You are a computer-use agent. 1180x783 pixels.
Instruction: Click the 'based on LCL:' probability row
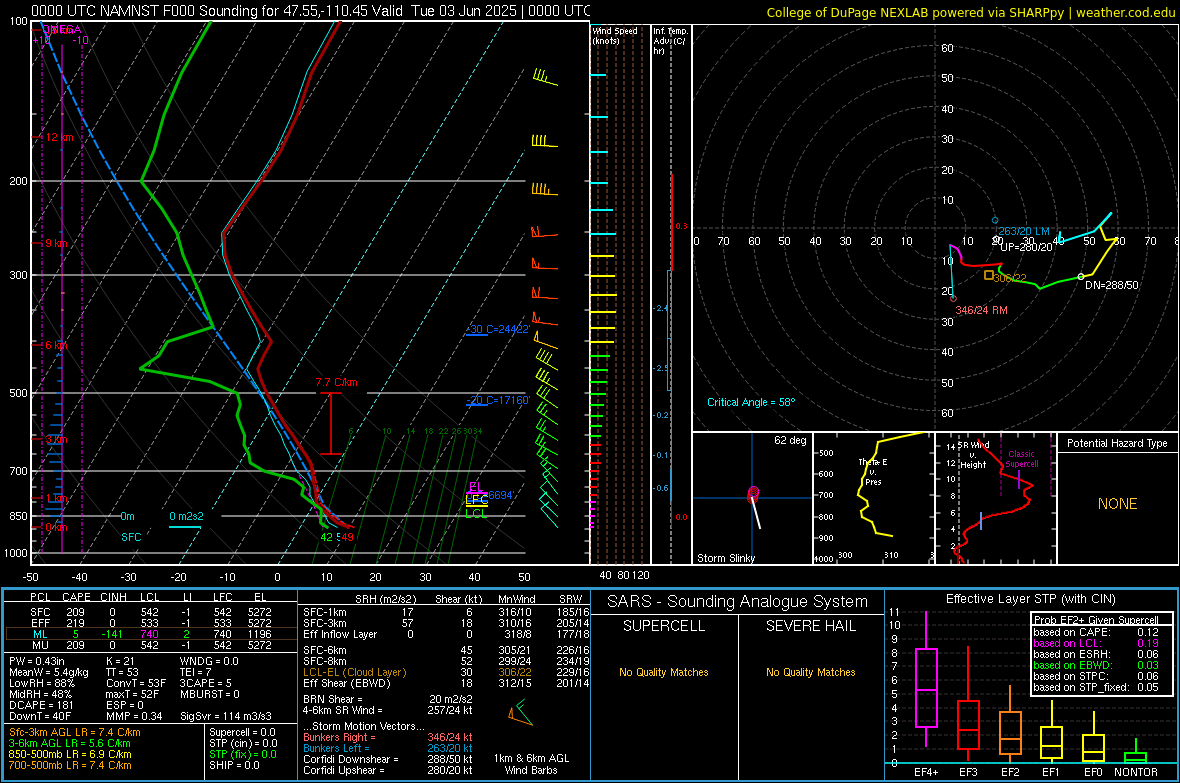click(x=1096, y=643)
